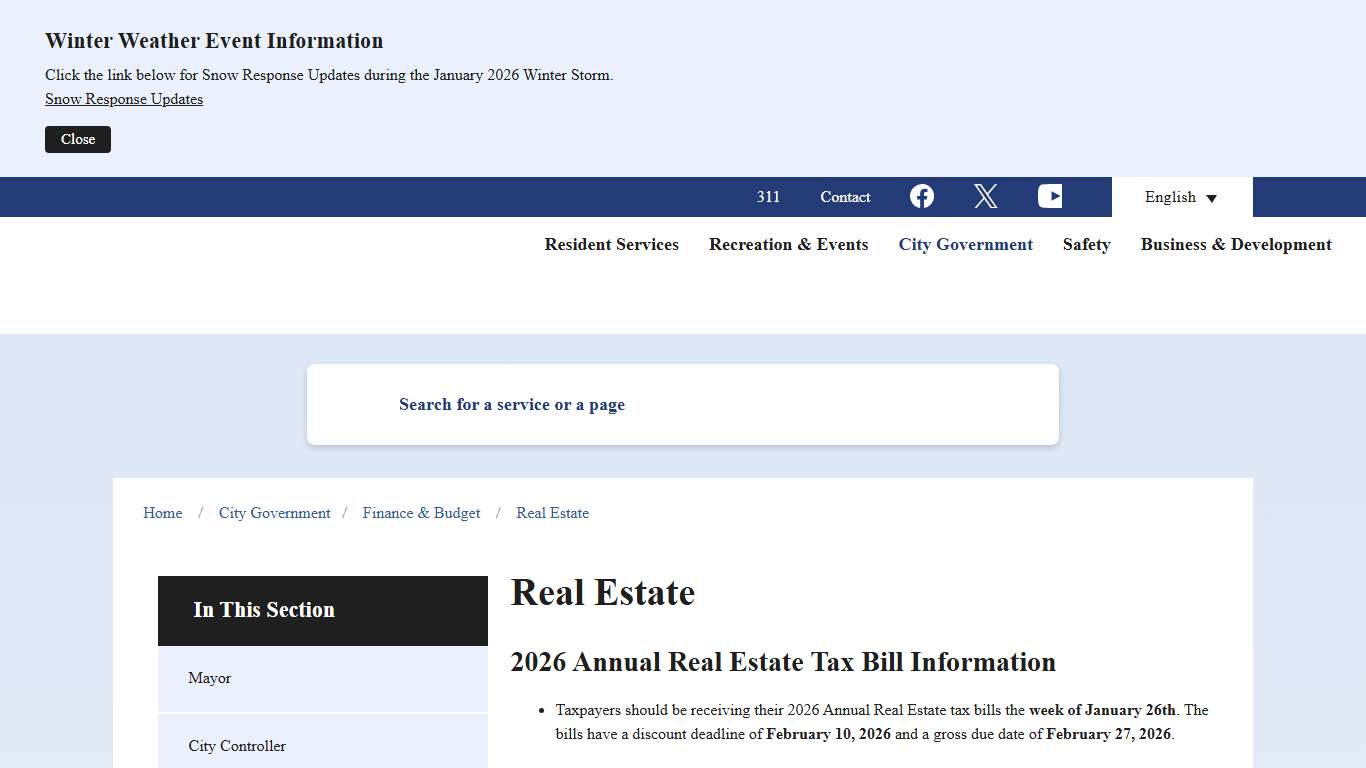The image size is (1366, 768).
Task: Close the Winter Weather Event banner
Action: pyautogui.click(x=77, y=139)
